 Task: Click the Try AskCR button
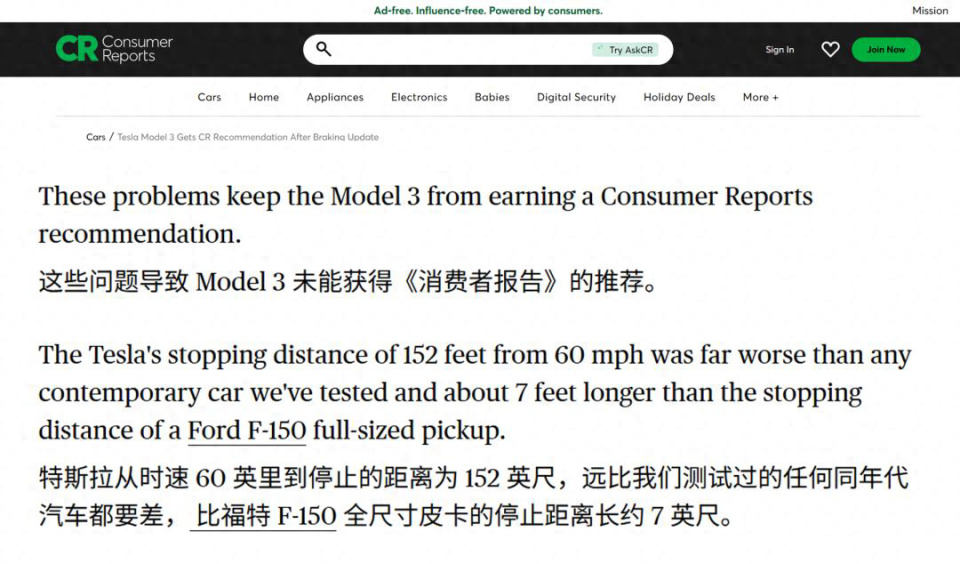[x=625, y=50]
